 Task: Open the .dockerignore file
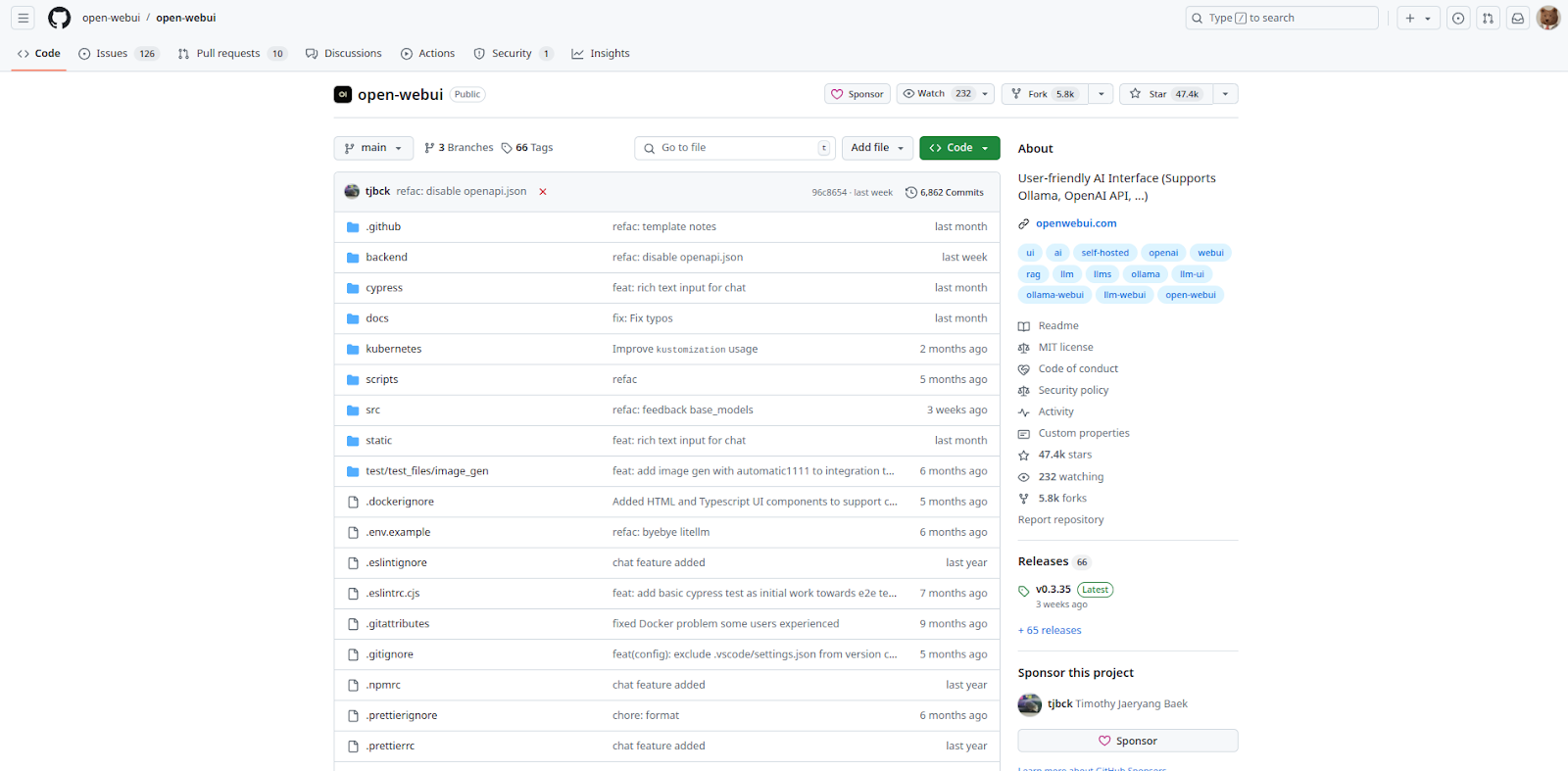pos(400,502)
